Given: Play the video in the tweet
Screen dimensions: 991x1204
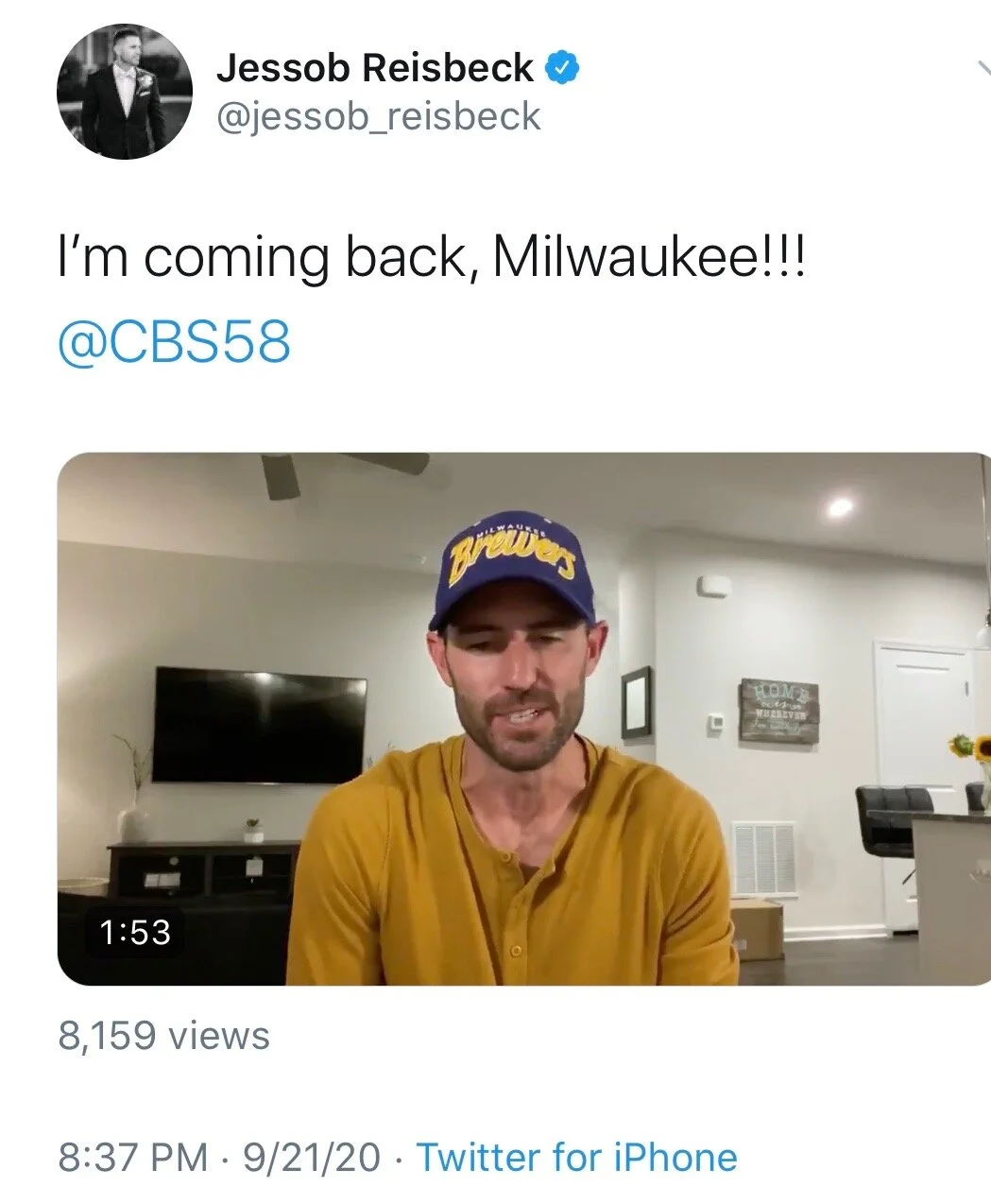Looking at the screenshot, I should click(524, 719).
